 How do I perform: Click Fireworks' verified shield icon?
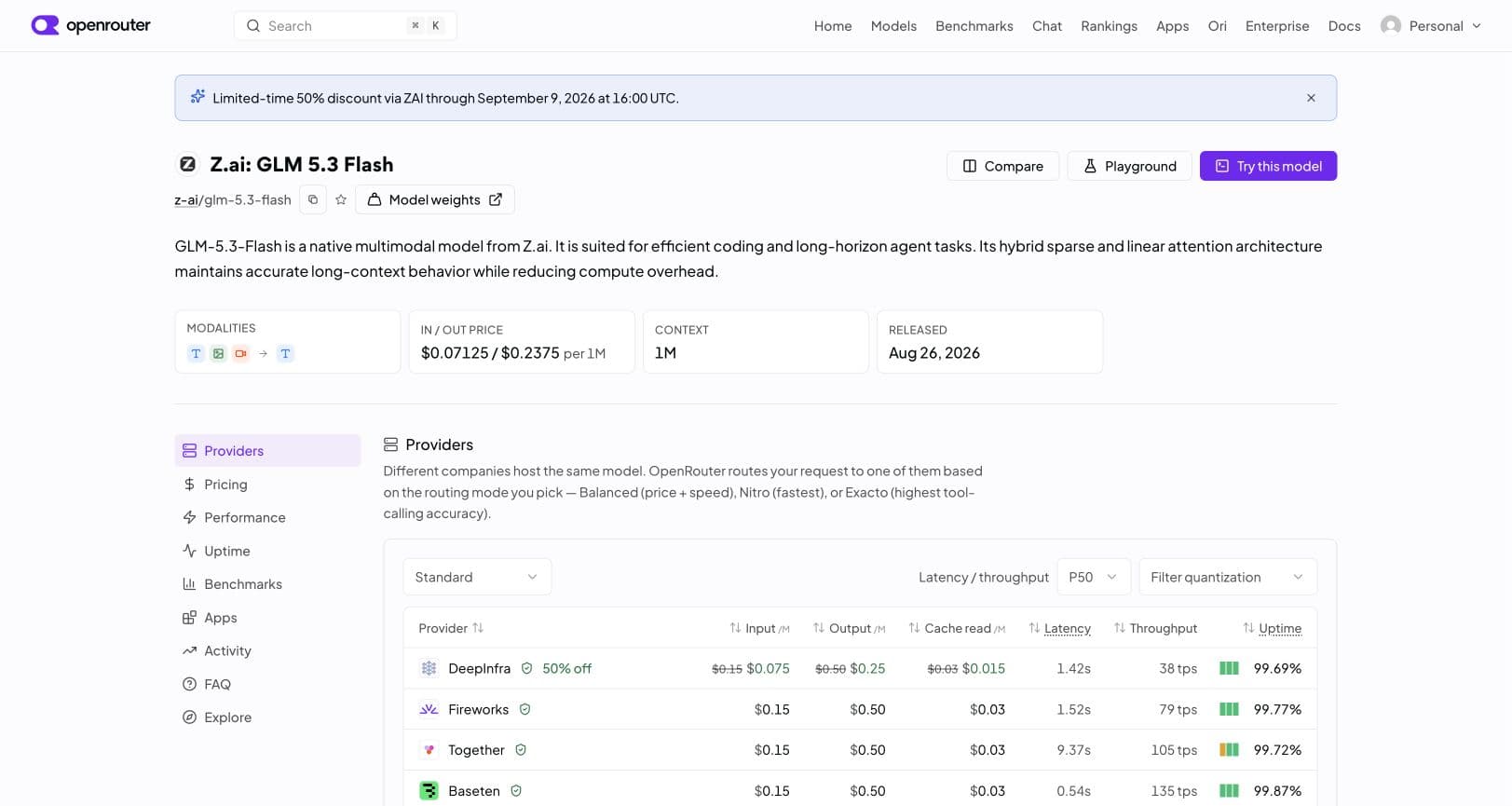(x=524, y=709)
